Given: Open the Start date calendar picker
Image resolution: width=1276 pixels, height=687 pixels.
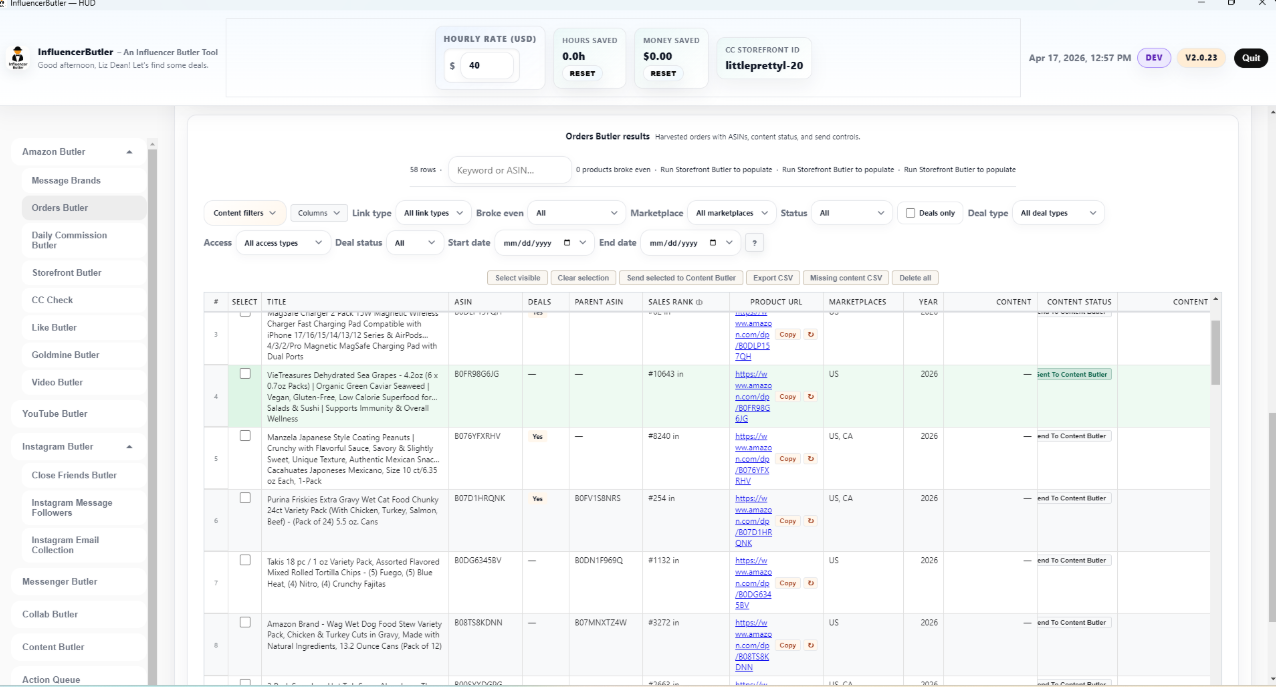Looking at the screenshot, I should (x=567, y=243).
